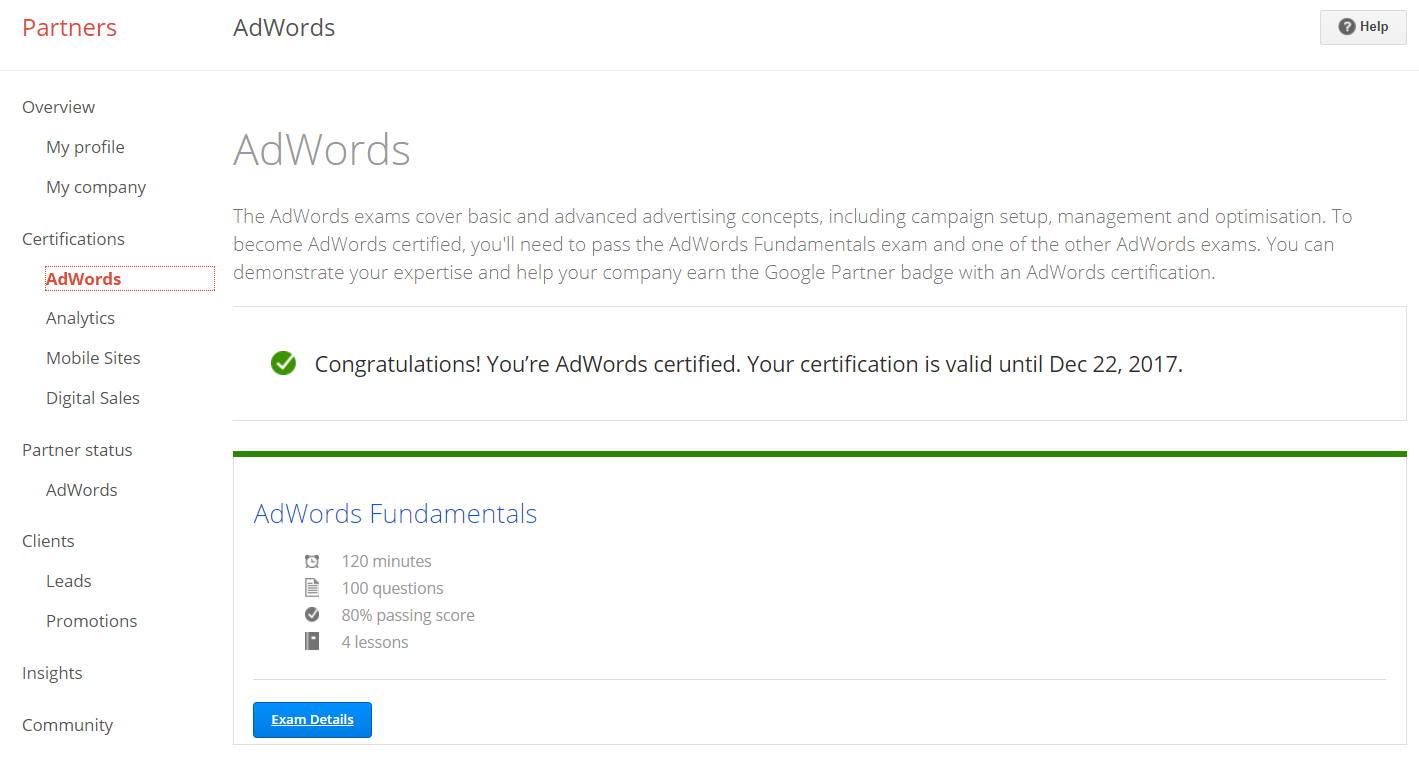Screen dimensions: 1419x758
Task: View AdWords under Partner status
Action: point(81,489)
